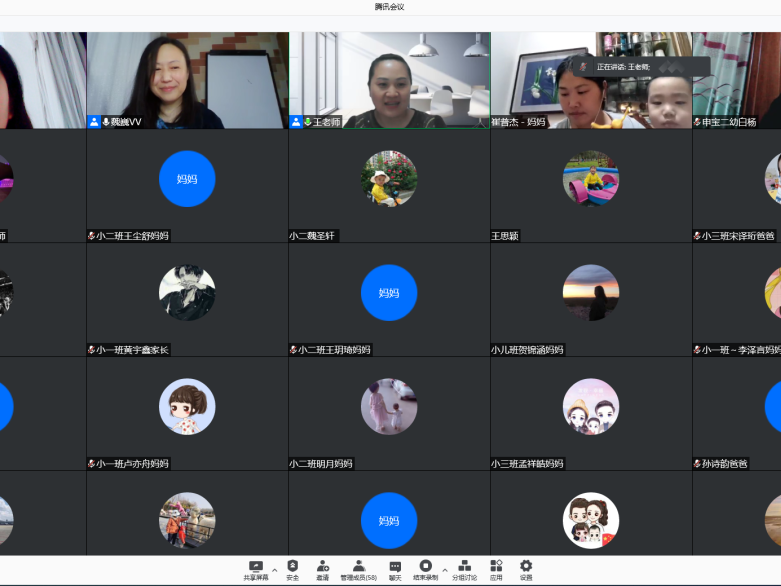This screenshot has height=586, width=781.
Task: Click muted mic icon beside 小一班~李泽言妈妈
Action: coord(697,350)
